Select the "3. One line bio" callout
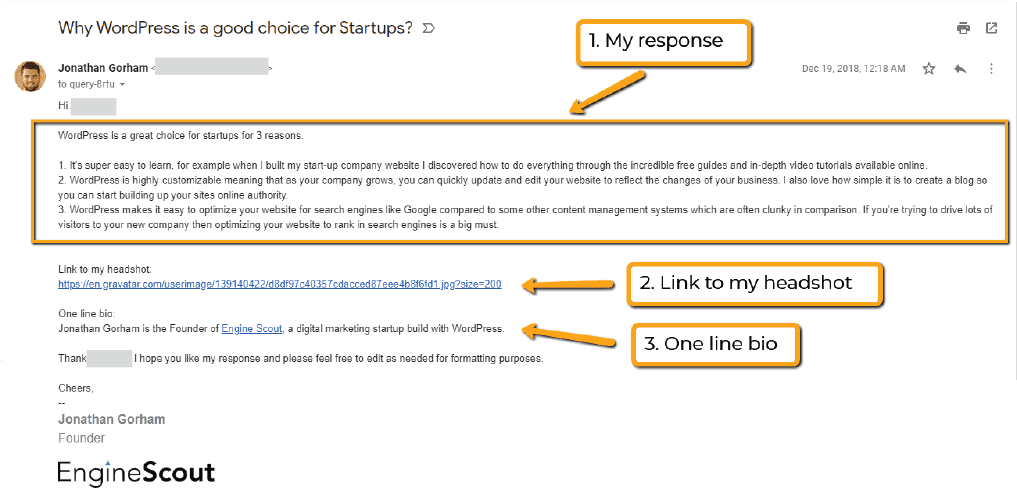Image resolution: width=1017 pixels, height=503 pixels. pos(719,344)
